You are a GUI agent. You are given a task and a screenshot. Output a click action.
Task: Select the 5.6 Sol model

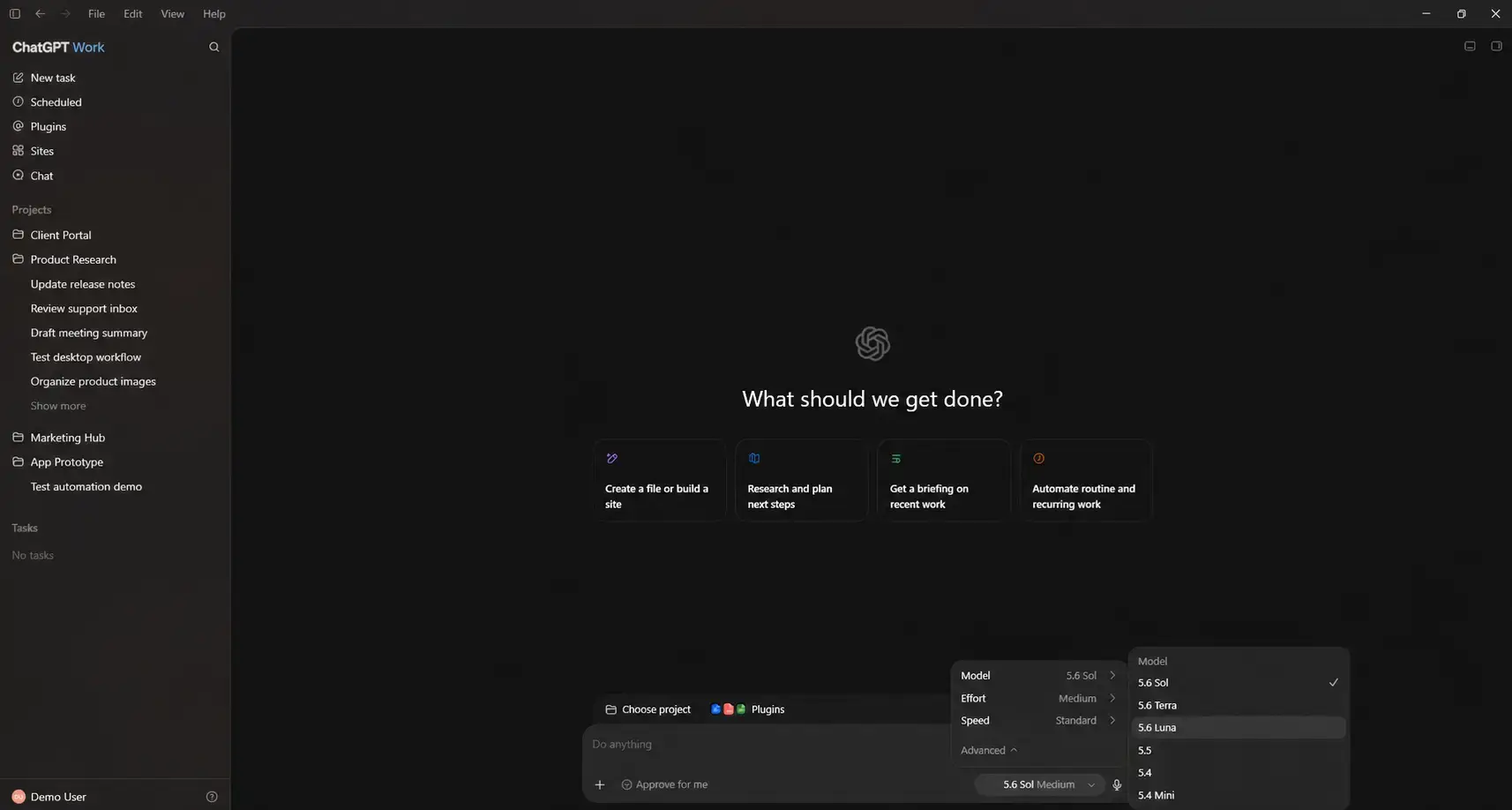tap(1239, 683)
